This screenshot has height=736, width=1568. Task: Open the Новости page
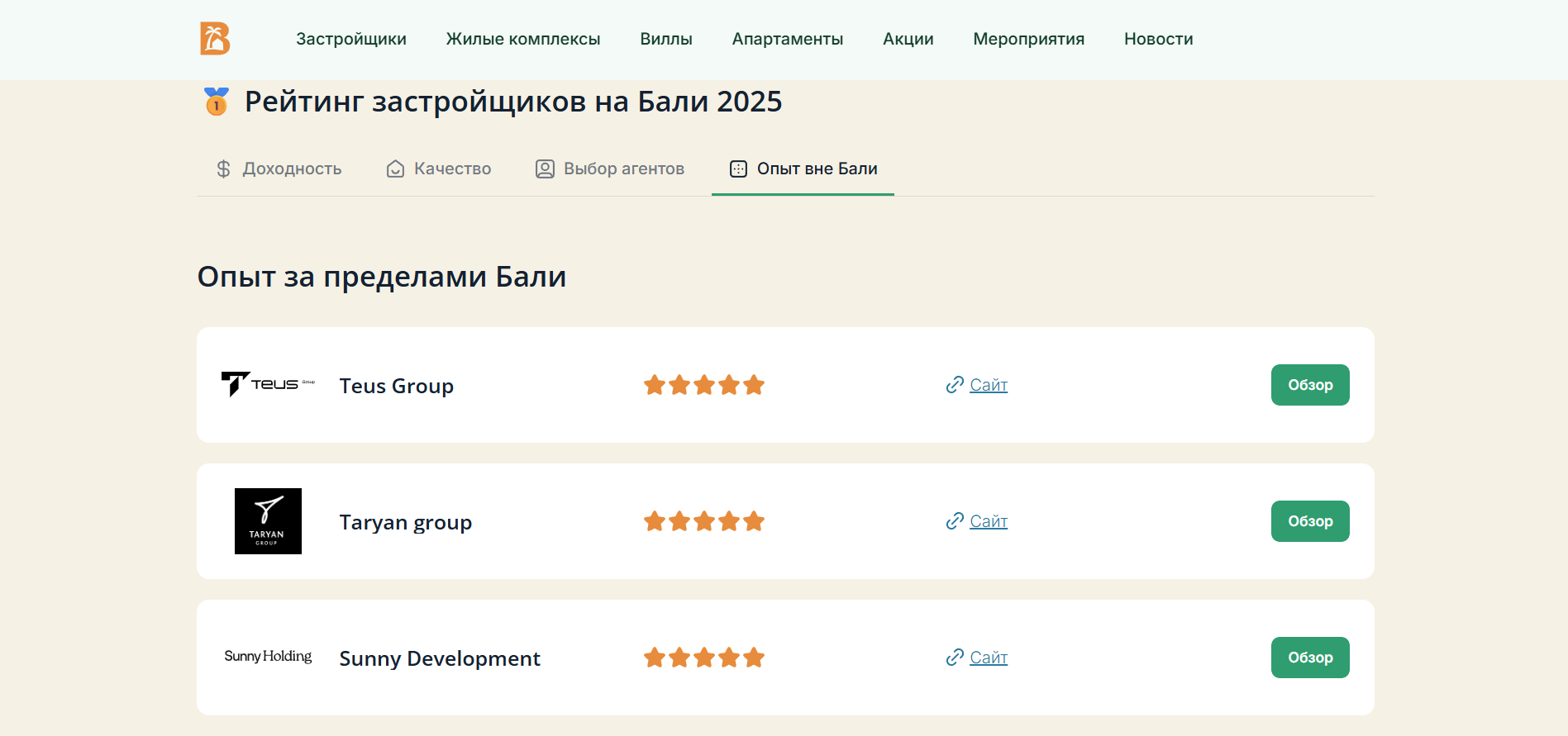[x=1159, y=39]
